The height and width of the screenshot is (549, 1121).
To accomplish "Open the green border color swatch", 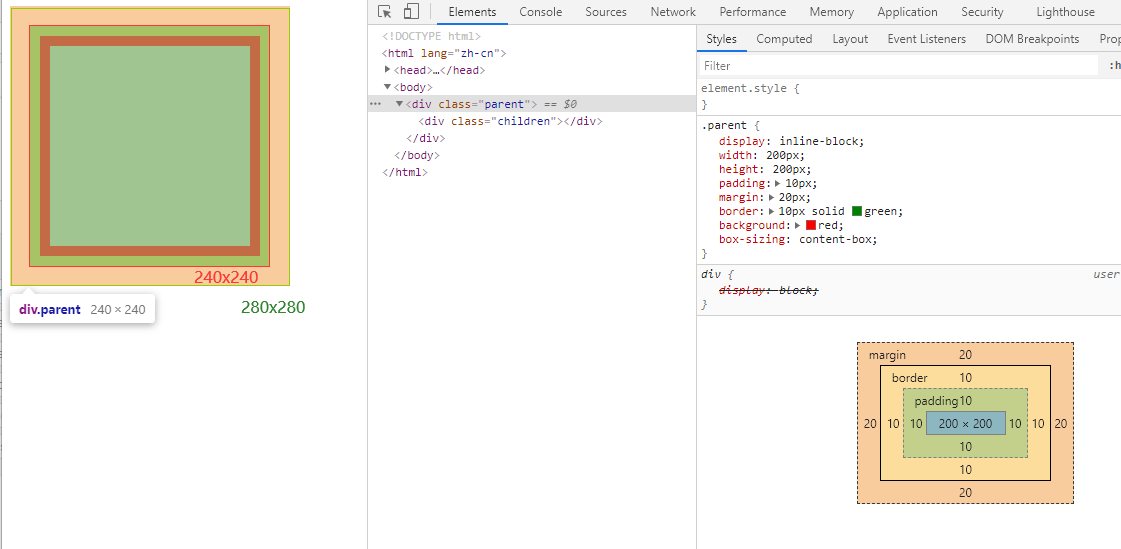I will pos(856,211).
